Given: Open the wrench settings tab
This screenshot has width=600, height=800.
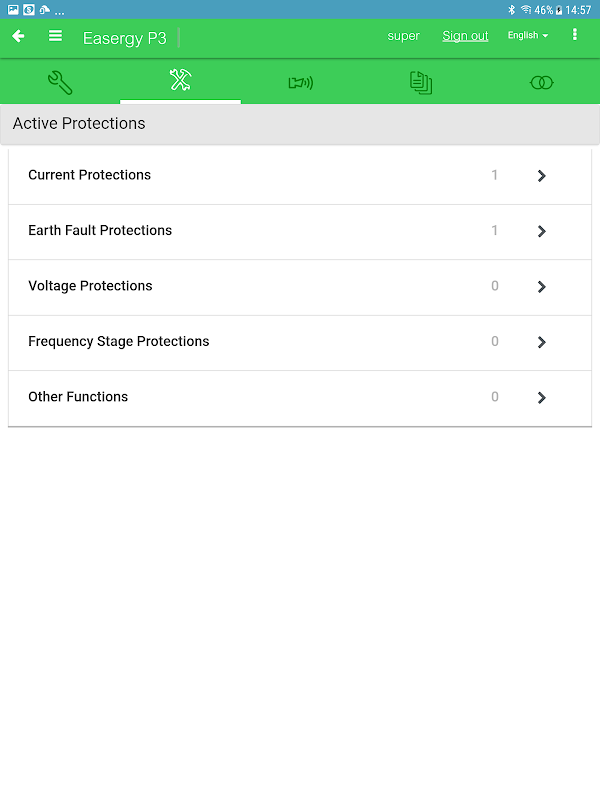Looking at the screenshot, I should (60, 82).
